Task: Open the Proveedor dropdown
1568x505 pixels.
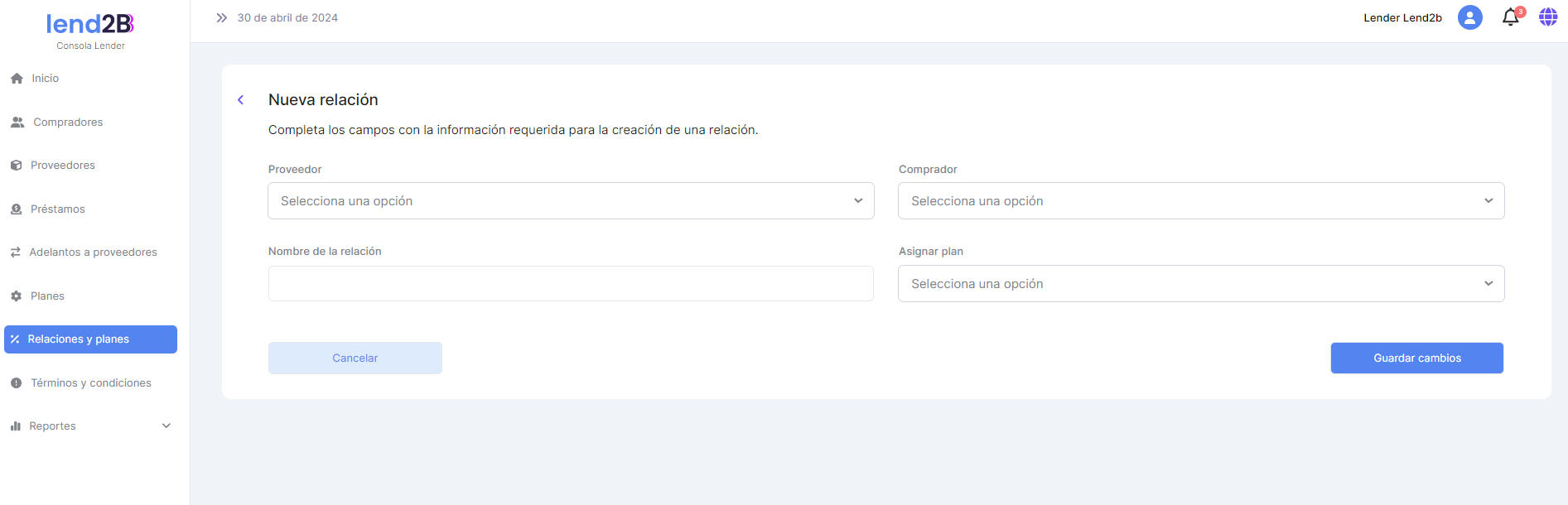Action: (x=571, y=201)
